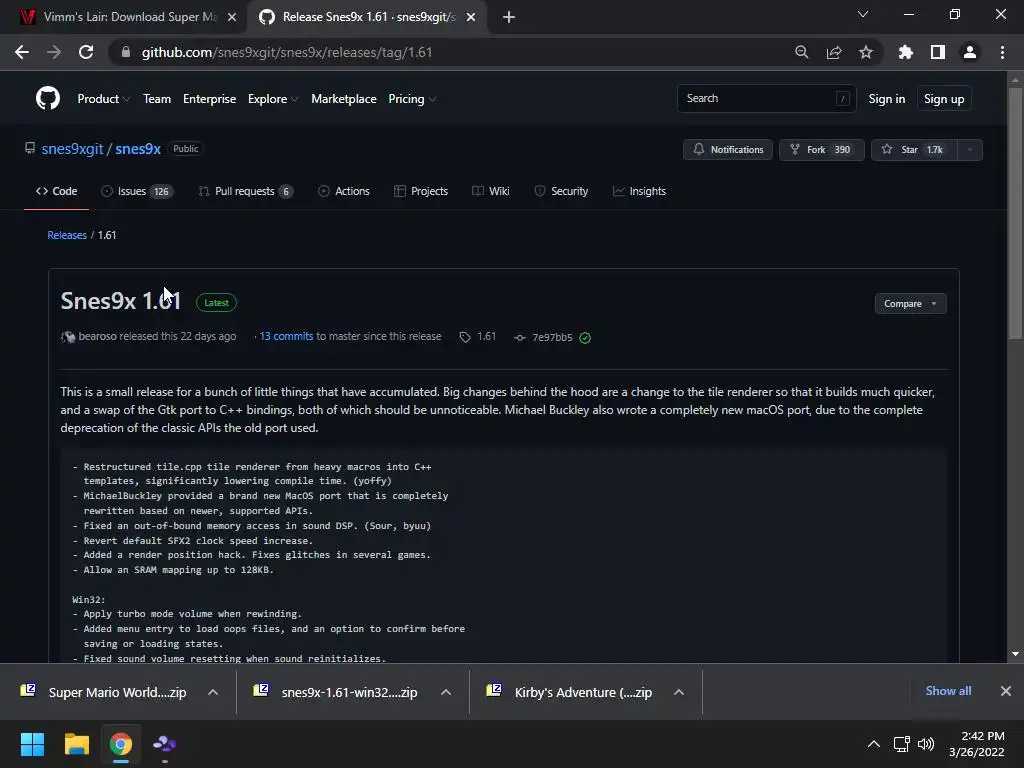Expand the Explore menu

273,99
